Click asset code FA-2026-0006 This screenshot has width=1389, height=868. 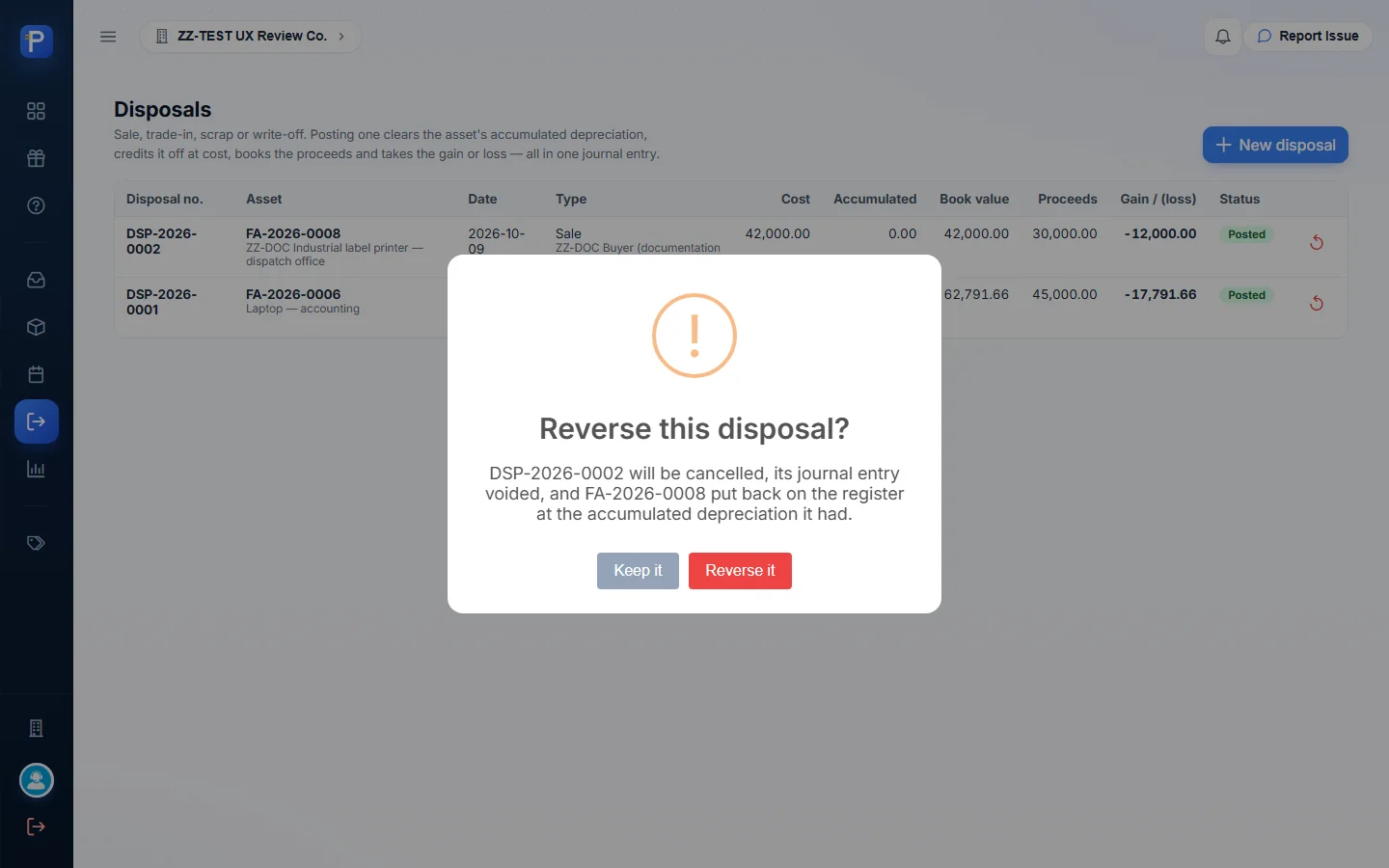pyautogui.click(x=293, y=294)
